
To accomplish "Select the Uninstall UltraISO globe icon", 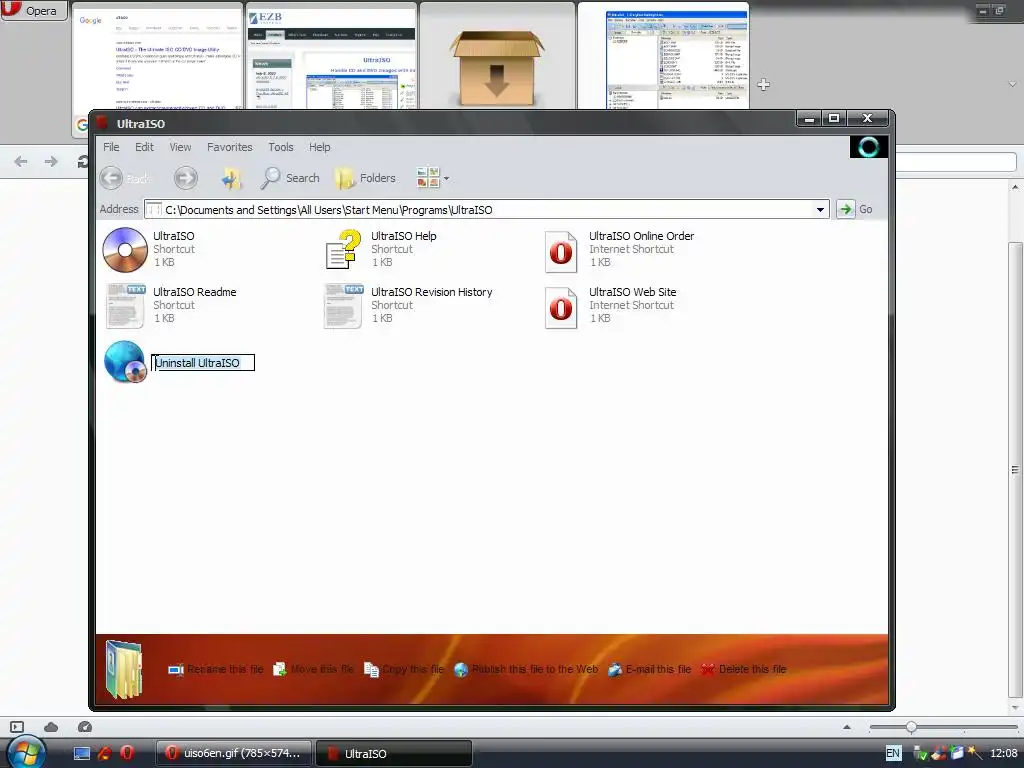I will pyautogui.click(x=125, y=362).
